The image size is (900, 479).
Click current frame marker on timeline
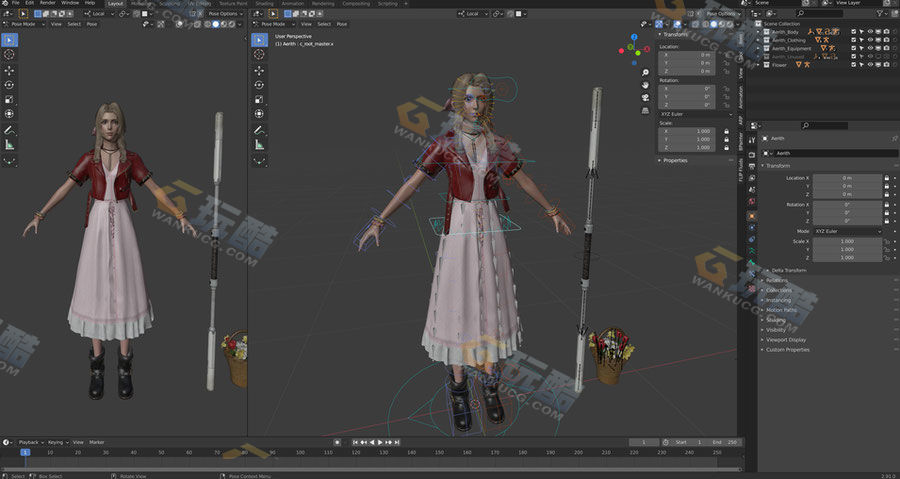tap(25, 452)
